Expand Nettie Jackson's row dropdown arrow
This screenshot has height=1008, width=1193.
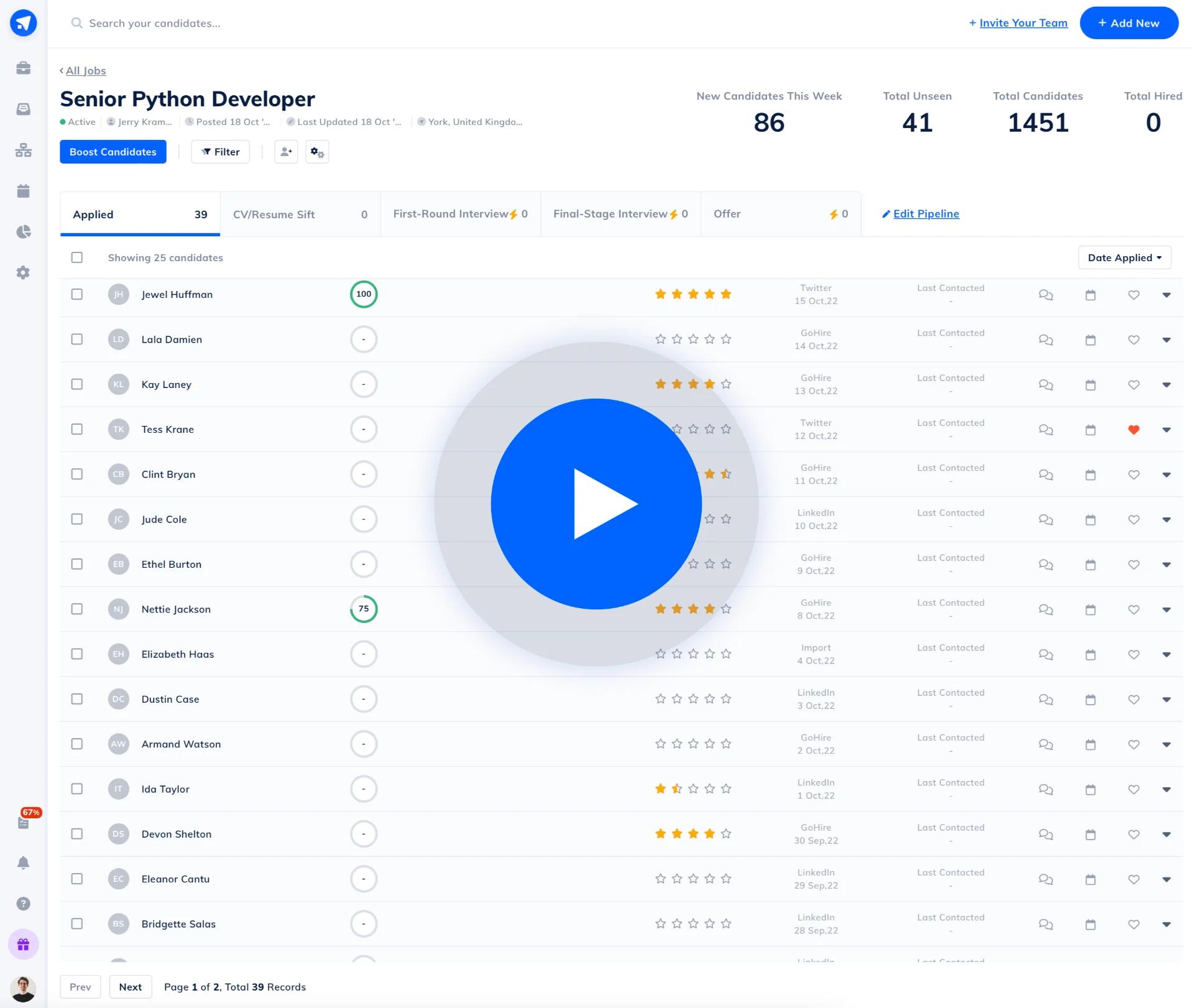[x=1166, y=609]
